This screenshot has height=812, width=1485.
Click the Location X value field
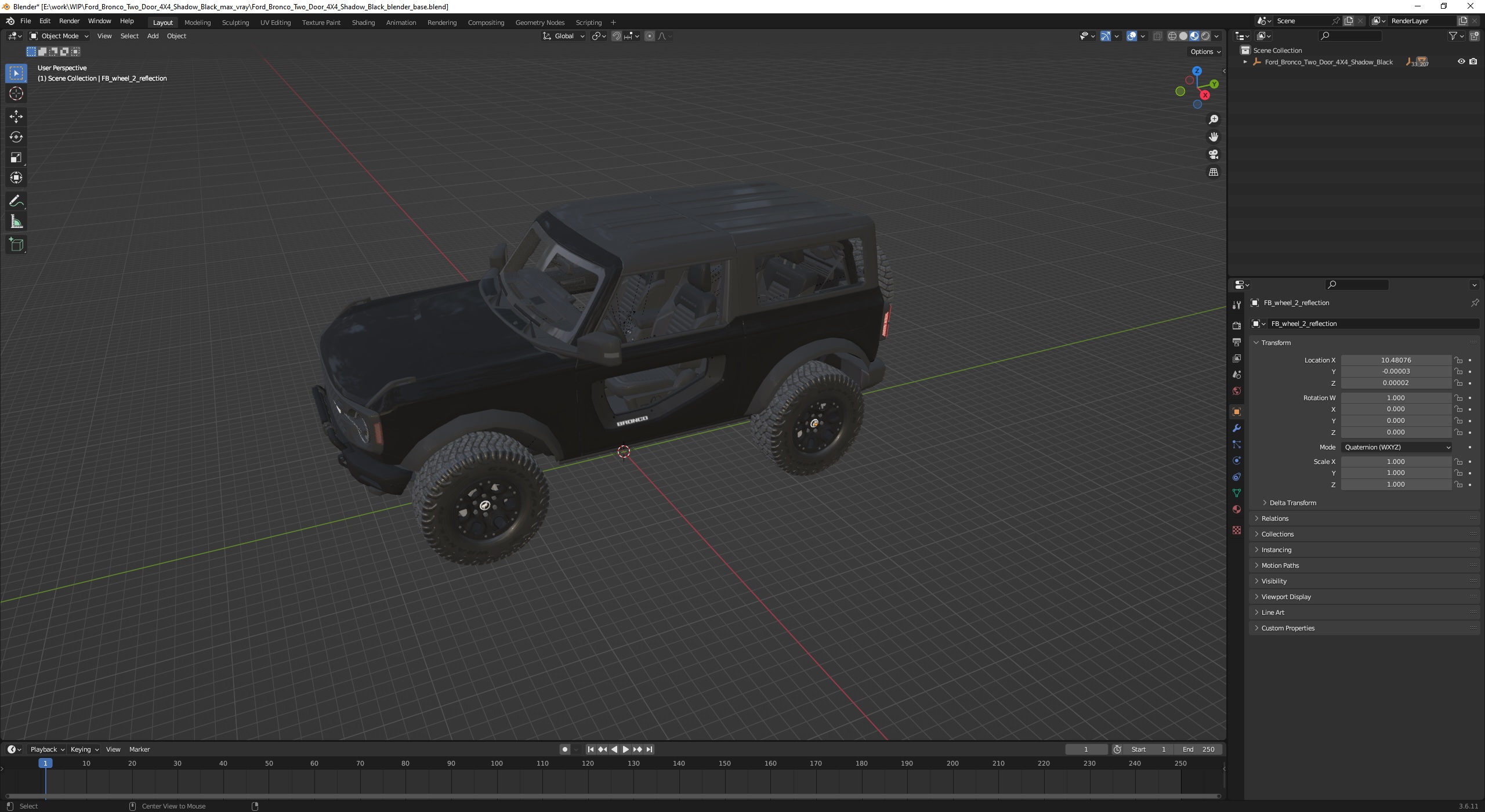click(x=1396, y=360)
